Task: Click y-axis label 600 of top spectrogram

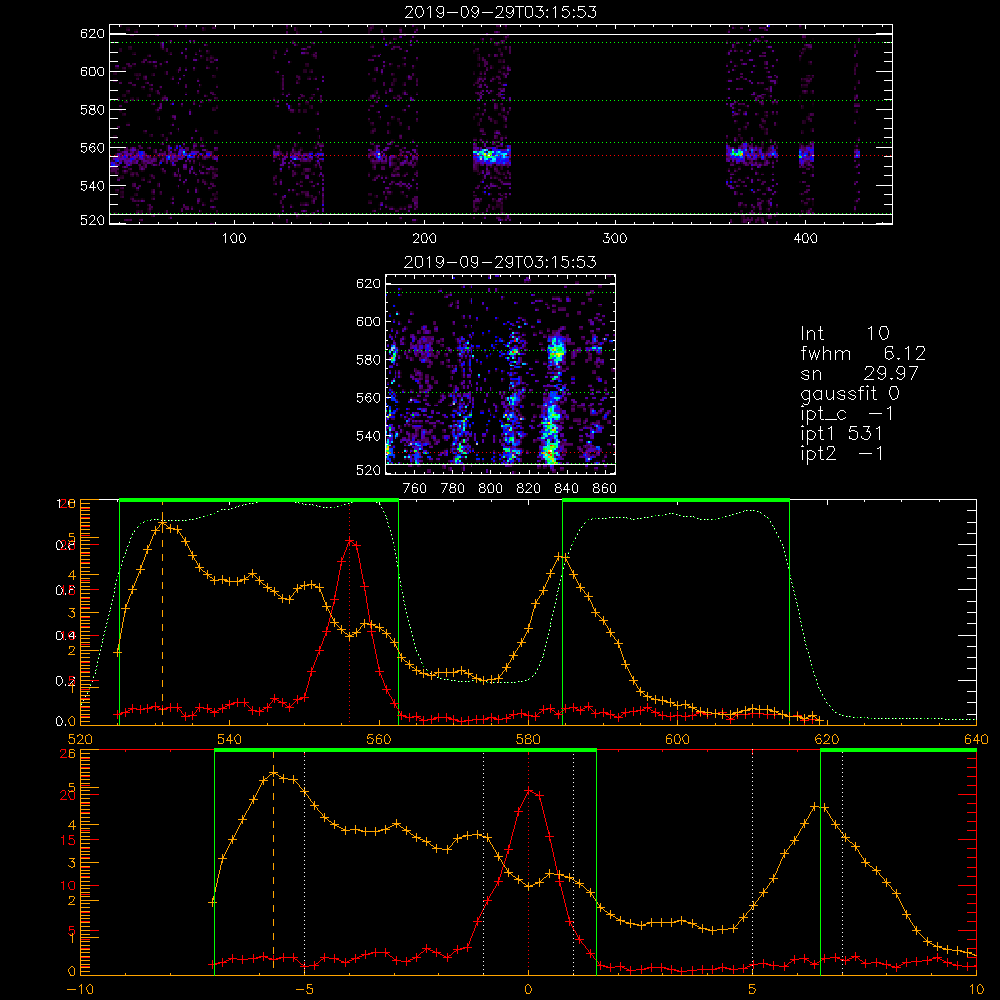Action: click(x=92, y=71)
